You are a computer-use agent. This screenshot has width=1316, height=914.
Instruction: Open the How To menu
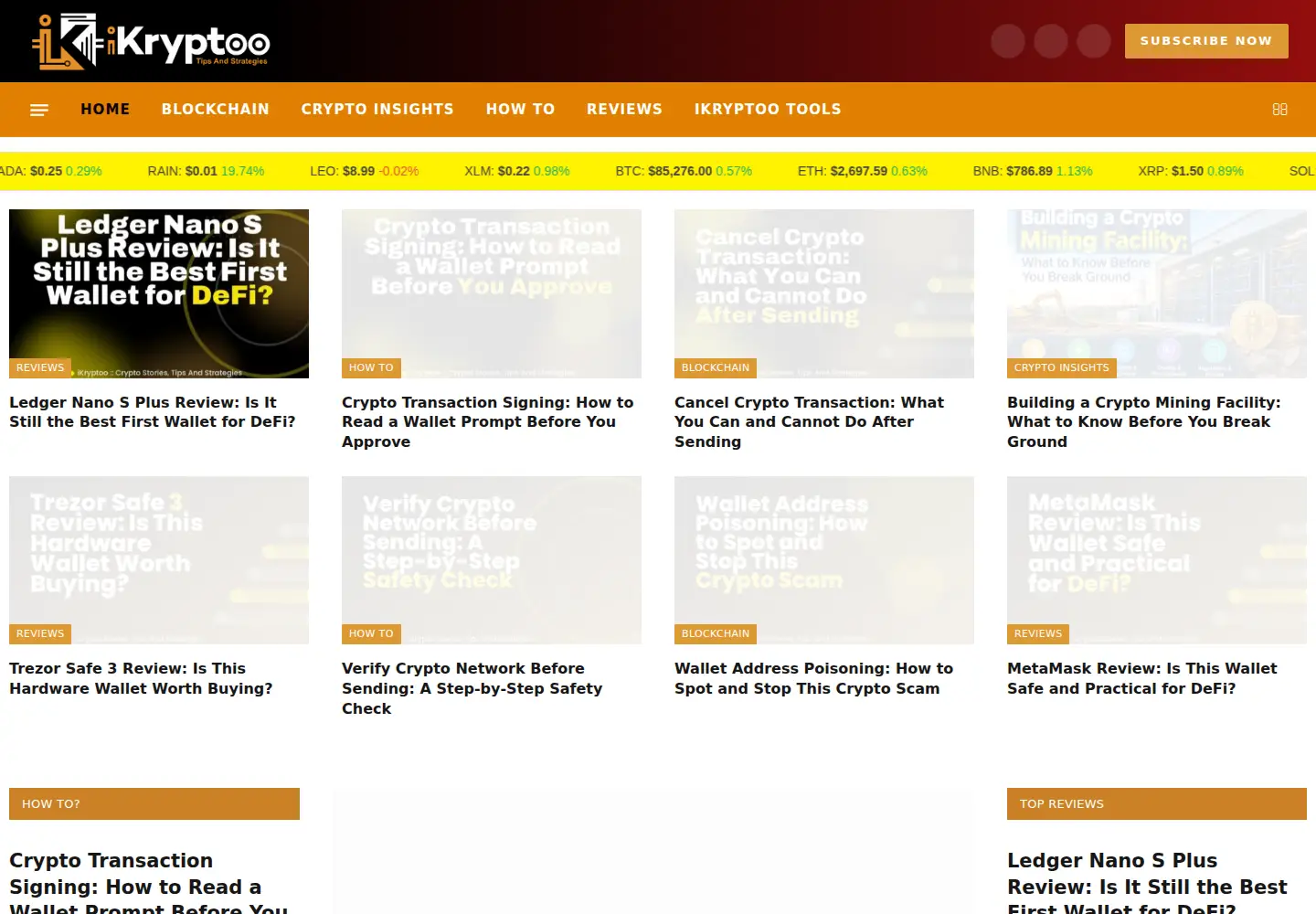(520, 109)
